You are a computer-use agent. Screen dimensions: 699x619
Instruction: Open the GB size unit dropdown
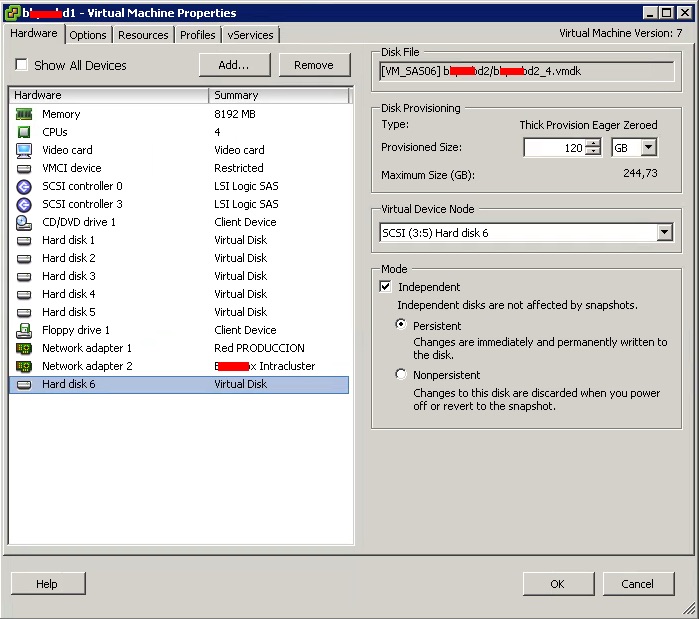[649, 147]
